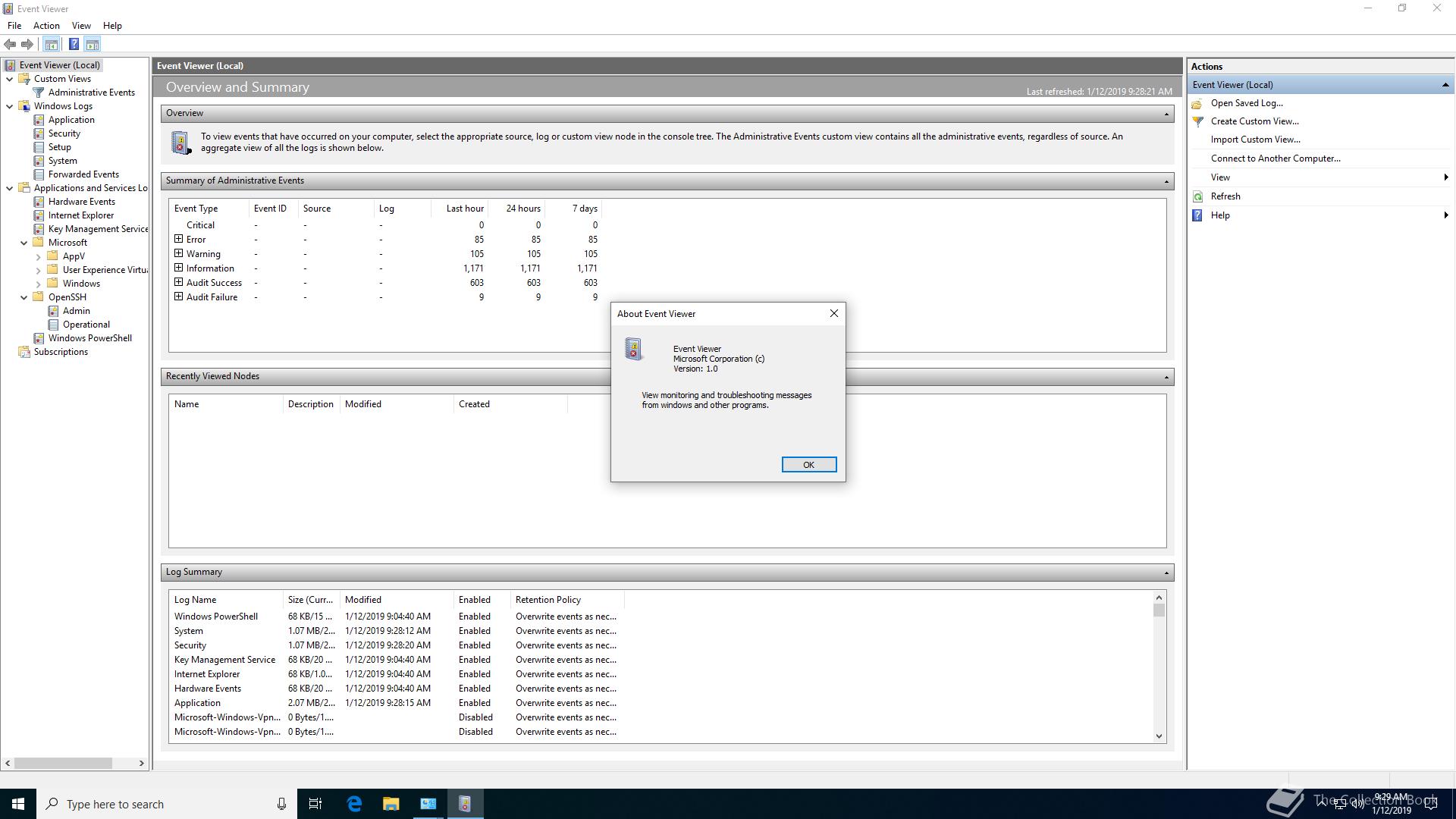
Task: Open the Security log in tree
Action: tap(64, 133)
